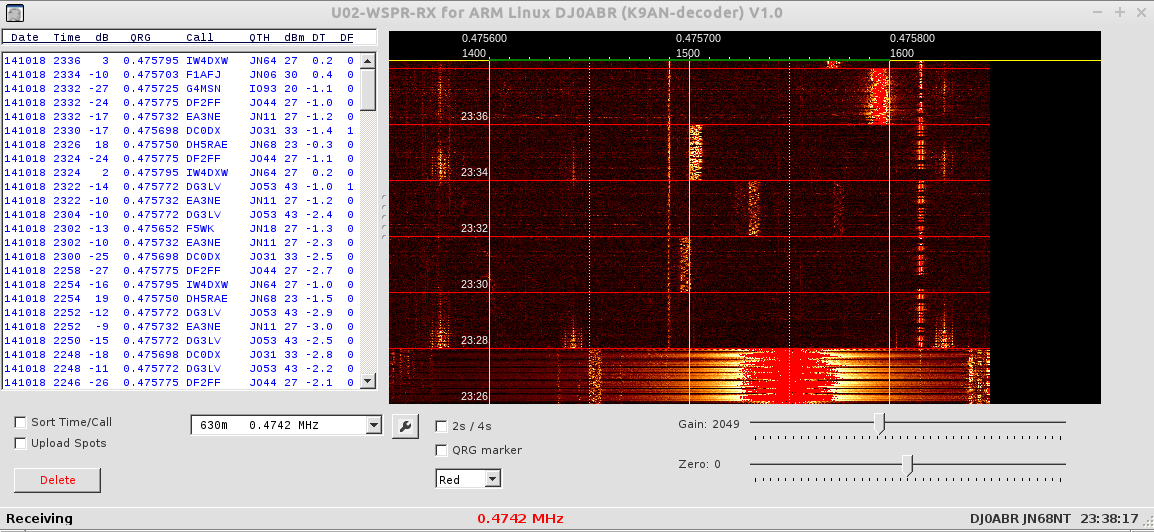Click the Receiving status text
Image resolution: width=1154 pixels, height=532 pixels.
[x=39, y=519]
